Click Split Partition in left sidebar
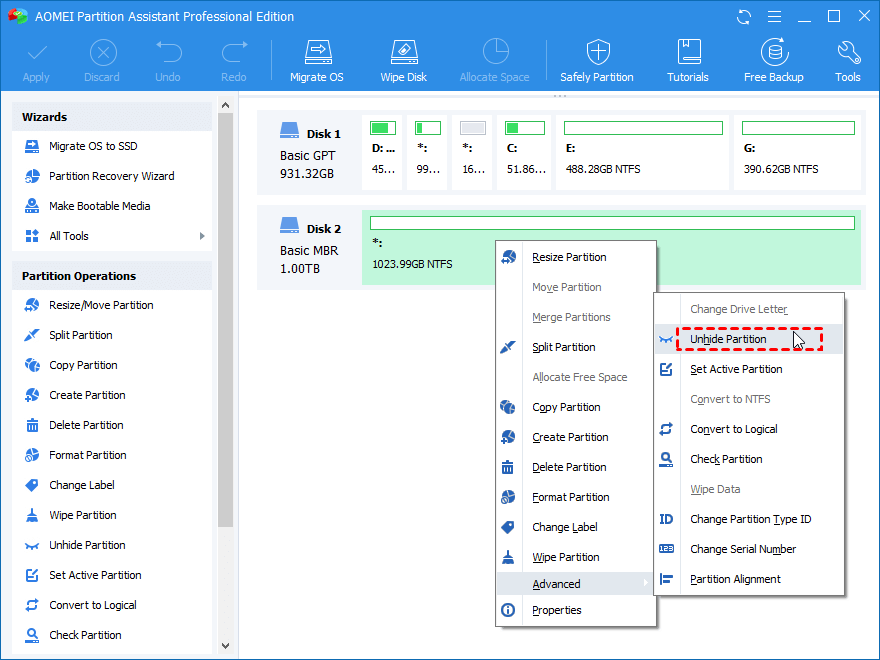Image resolution: width=880 pixels, height=660 pixels. click(x=80, y=335)
